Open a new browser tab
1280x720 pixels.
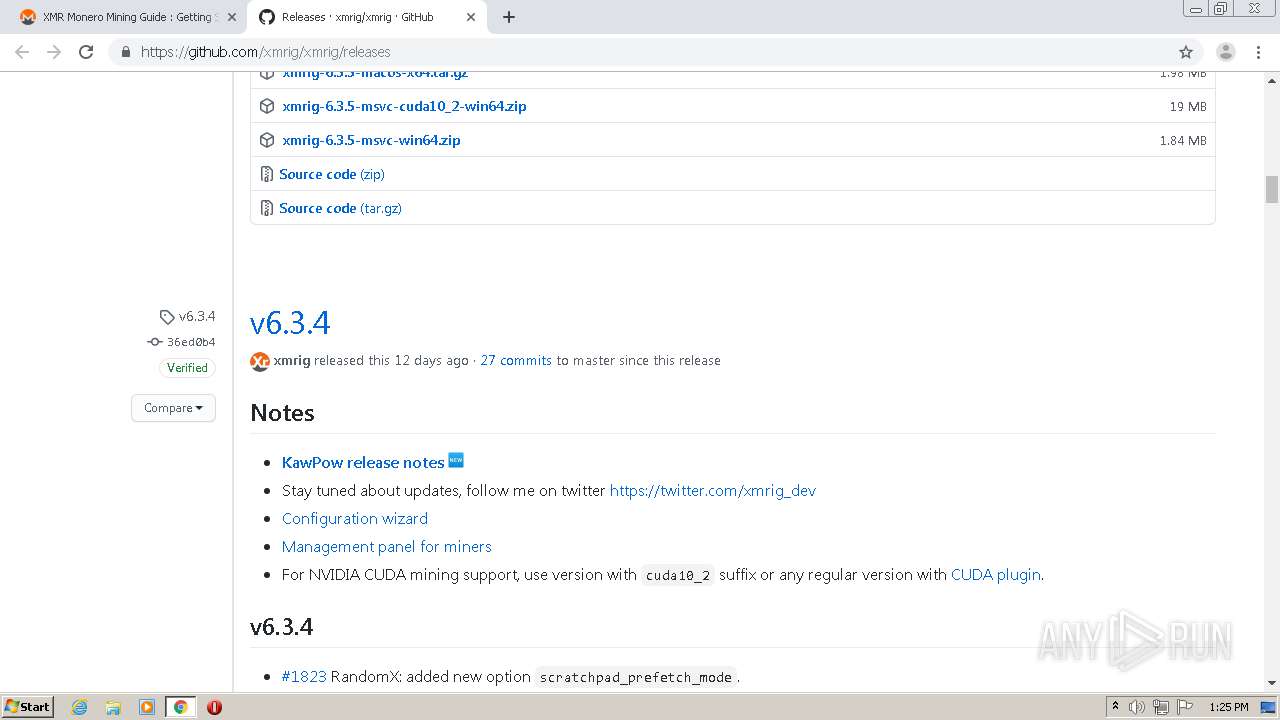[x=508, y=17]
